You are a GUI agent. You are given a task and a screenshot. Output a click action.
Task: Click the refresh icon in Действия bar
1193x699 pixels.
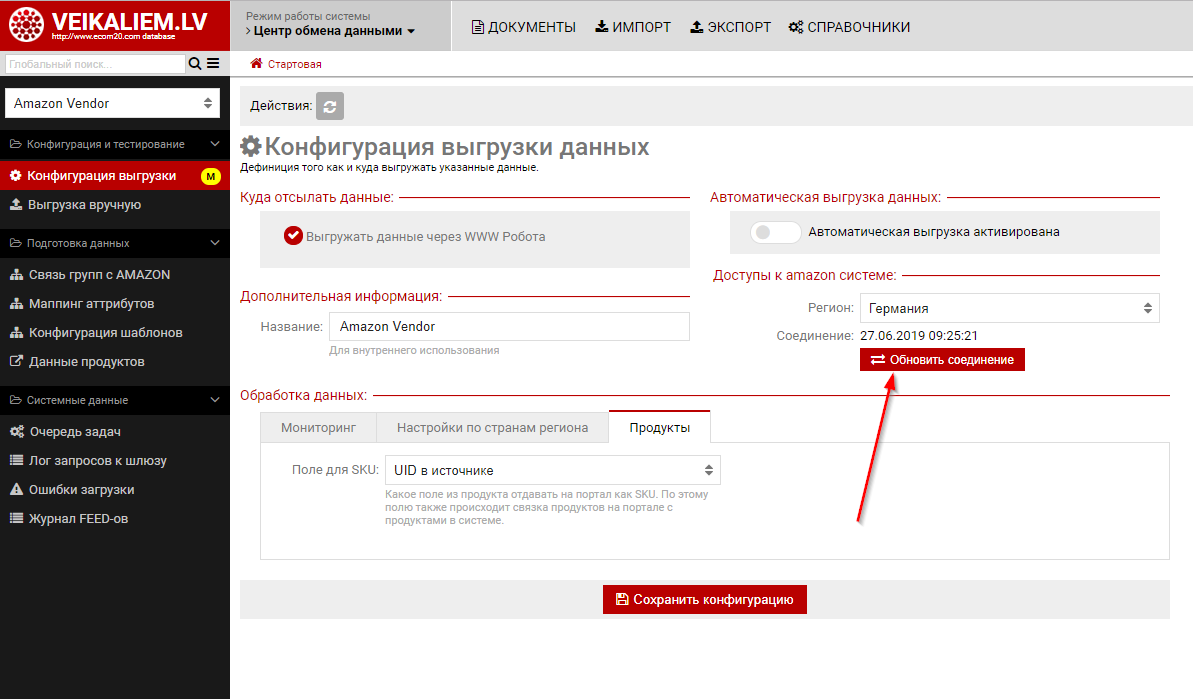pos(330,106)
